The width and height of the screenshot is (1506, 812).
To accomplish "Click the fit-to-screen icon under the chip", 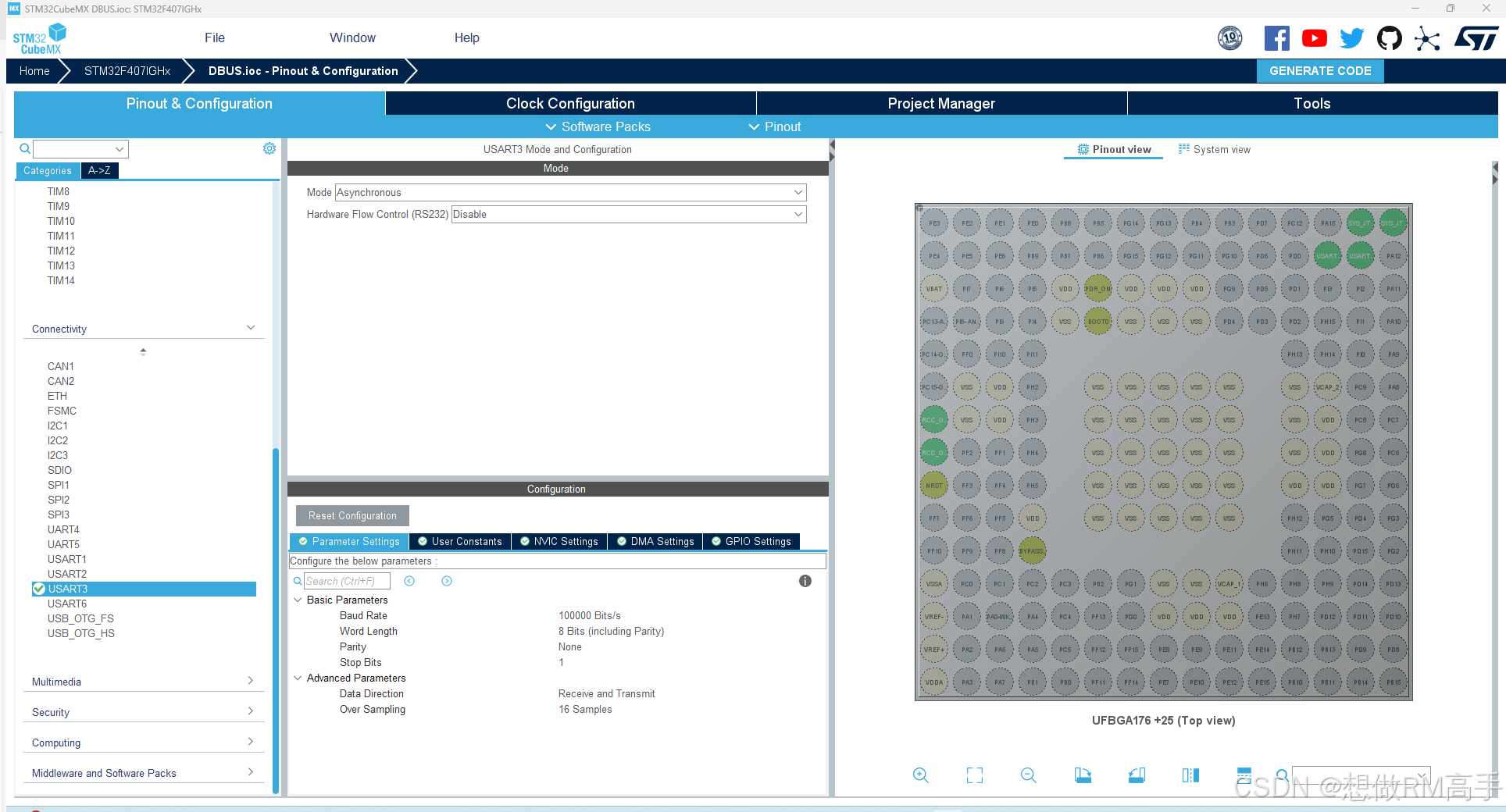I will (975, 775).
